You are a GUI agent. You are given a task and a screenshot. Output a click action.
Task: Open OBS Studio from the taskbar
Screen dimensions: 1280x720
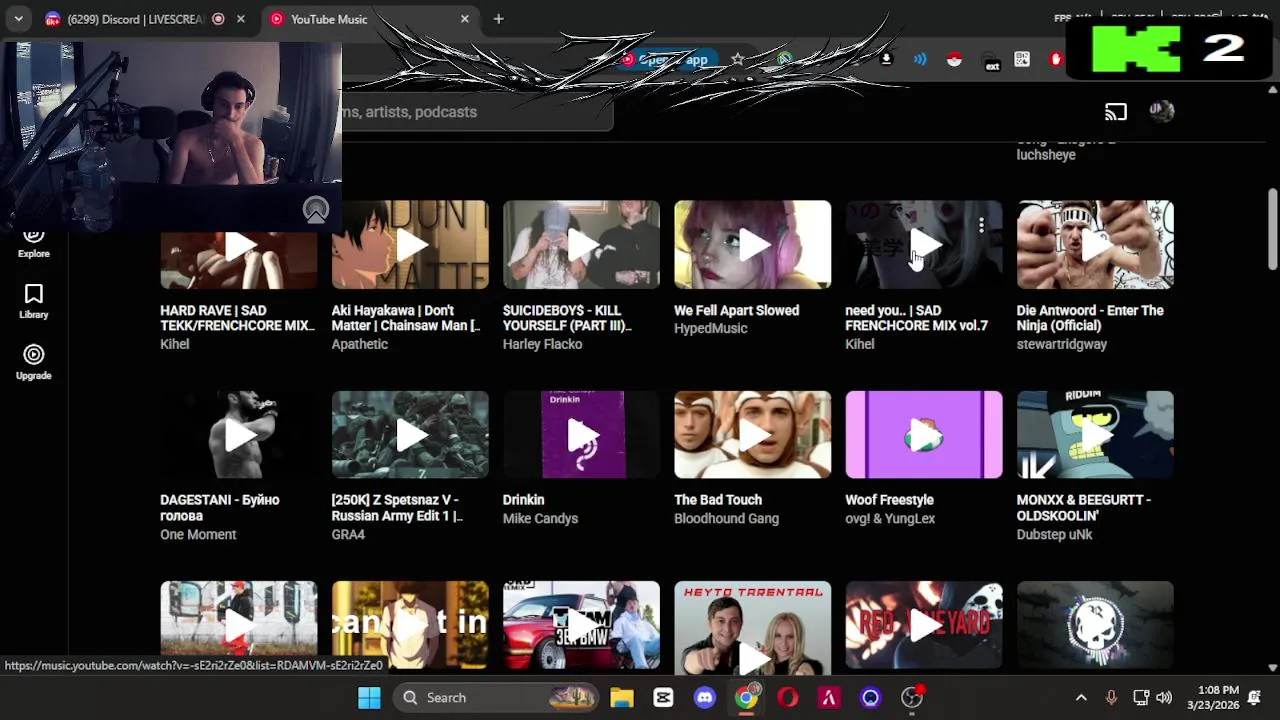click(912, 698)
